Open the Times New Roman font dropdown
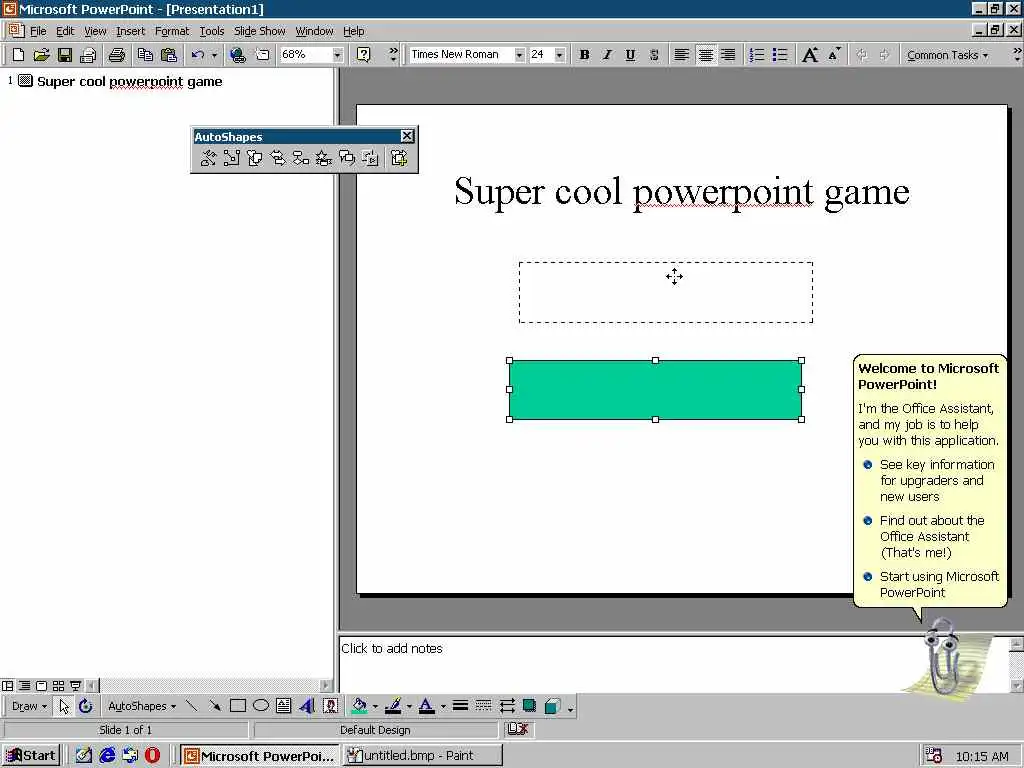 pyautogui.click(x=519, y=55)
